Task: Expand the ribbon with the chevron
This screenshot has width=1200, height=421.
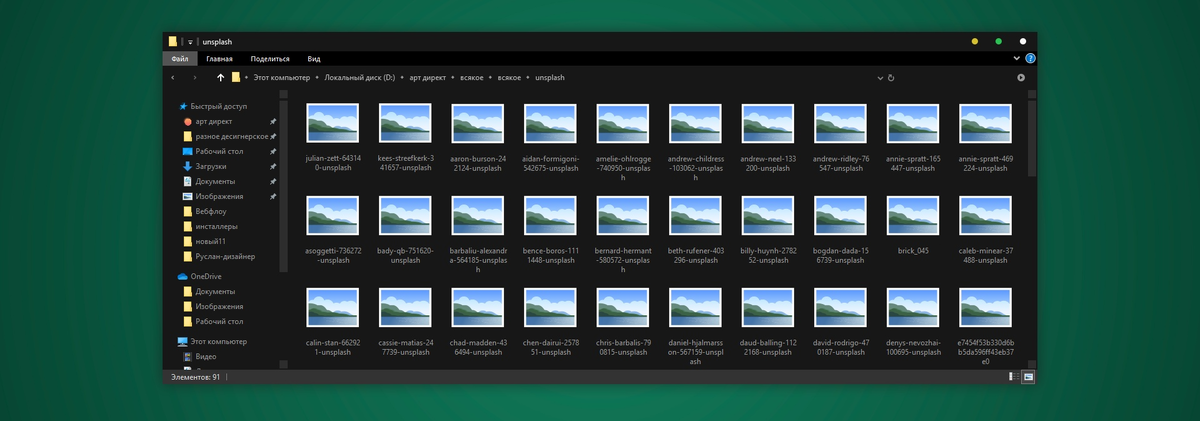Action: [1018, 59]
